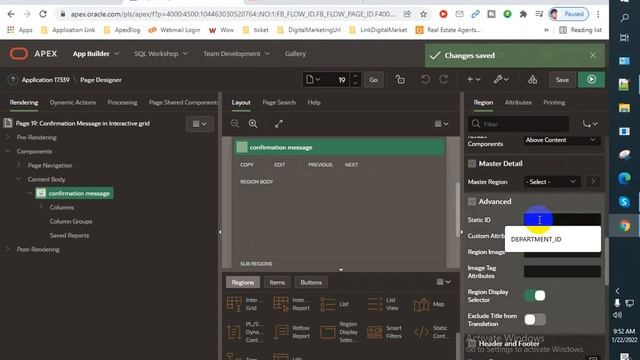Select the Static Content region icon
The width and height of the screenshot is (640, 360).
coord(421,332)
